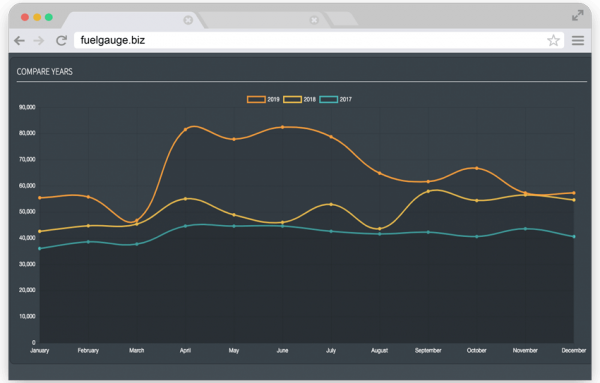600x383 pixels.
Task: Toggle the 2019 legend series
Action: click(x=263, y=99)
